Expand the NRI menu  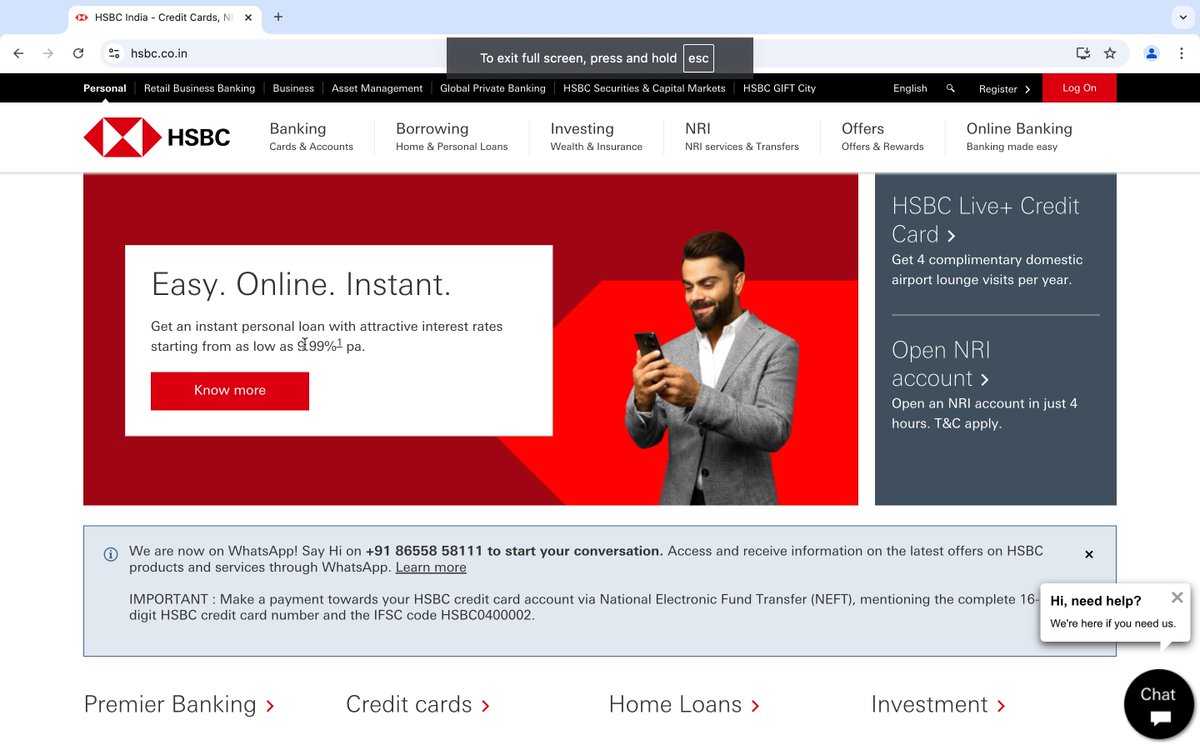tap(742, 137)
